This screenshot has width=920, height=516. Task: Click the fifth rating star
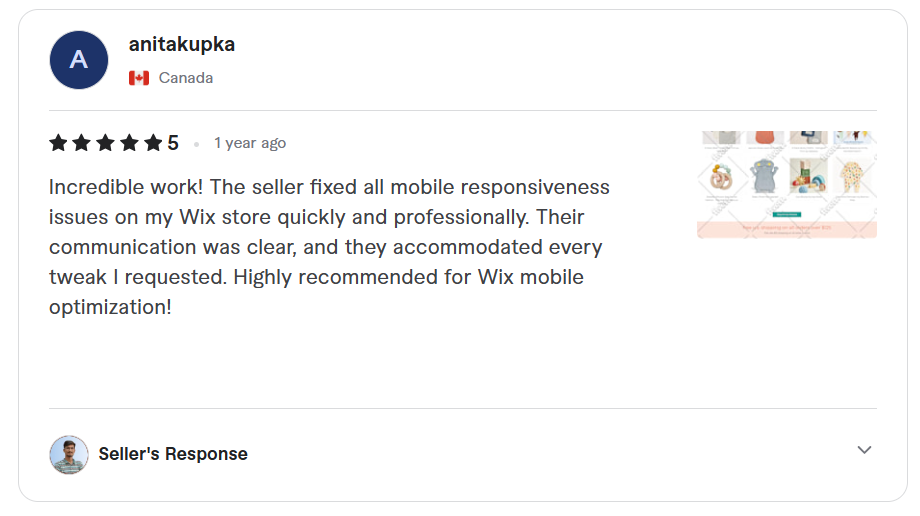point(153,143)
